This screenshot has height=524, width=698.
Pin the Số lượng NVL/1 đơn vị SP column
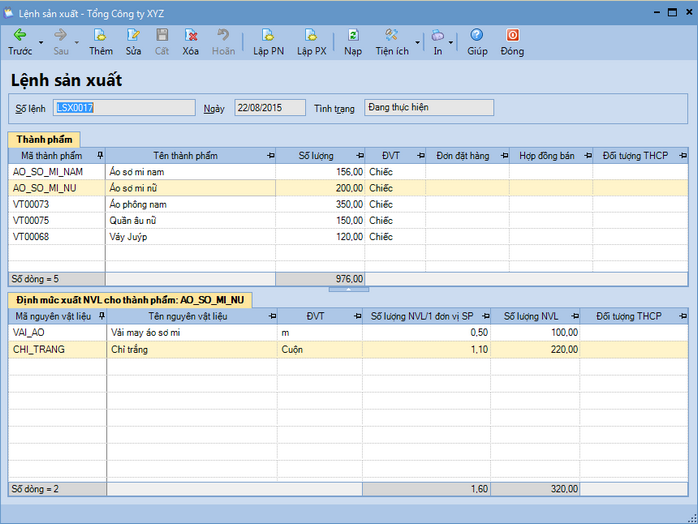click(x=486, y=316)
